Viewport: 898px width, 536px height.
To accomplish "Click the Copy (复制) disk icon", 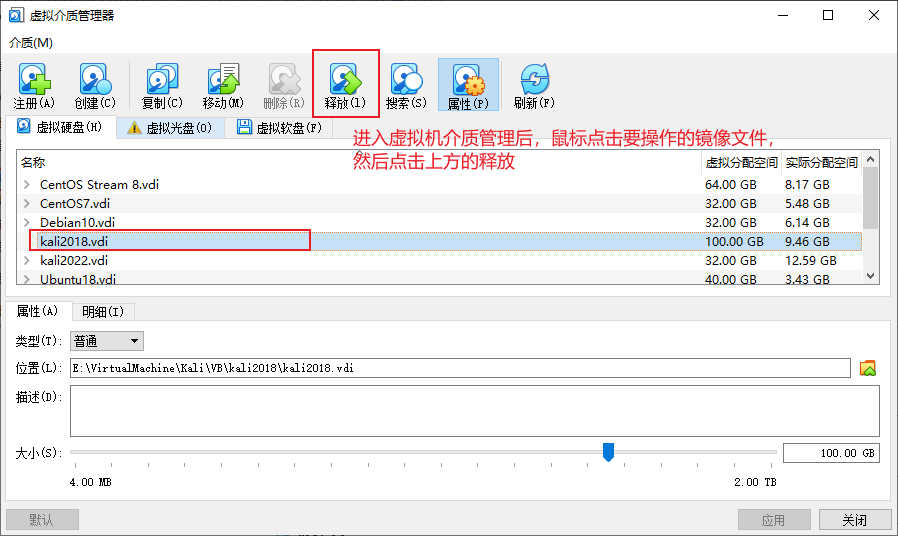I will (x=161, y=80).
